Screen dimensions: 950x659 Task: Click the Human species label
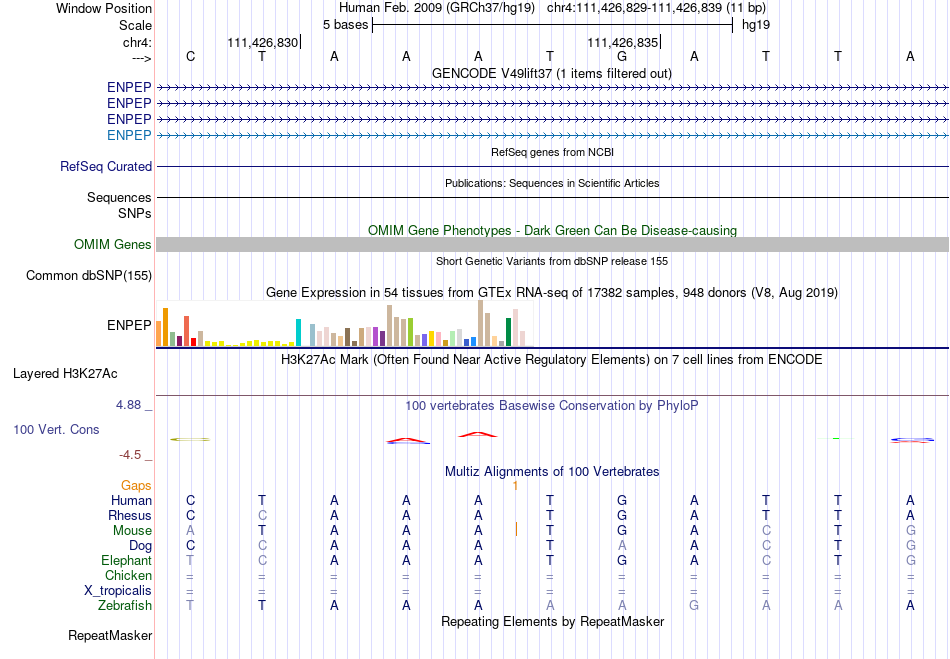pyautogui.click(x=131, y=500)
